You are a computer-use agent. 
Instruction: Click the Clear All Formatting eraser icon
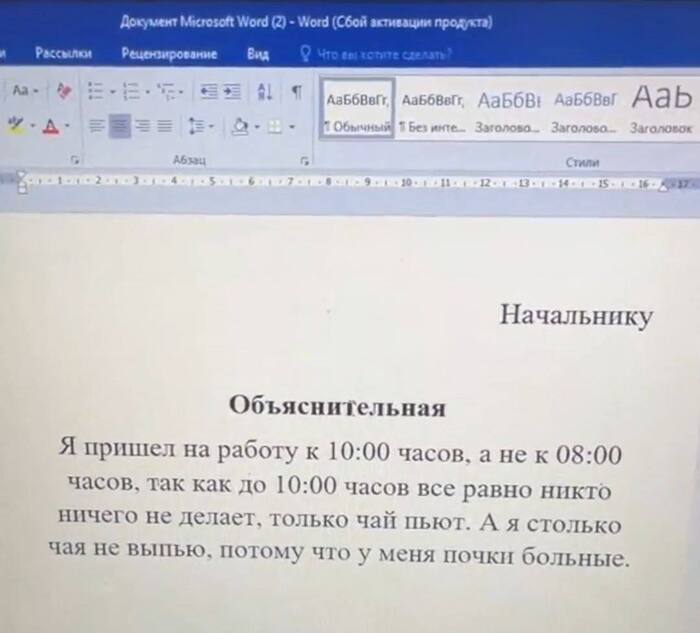(64, 91)
